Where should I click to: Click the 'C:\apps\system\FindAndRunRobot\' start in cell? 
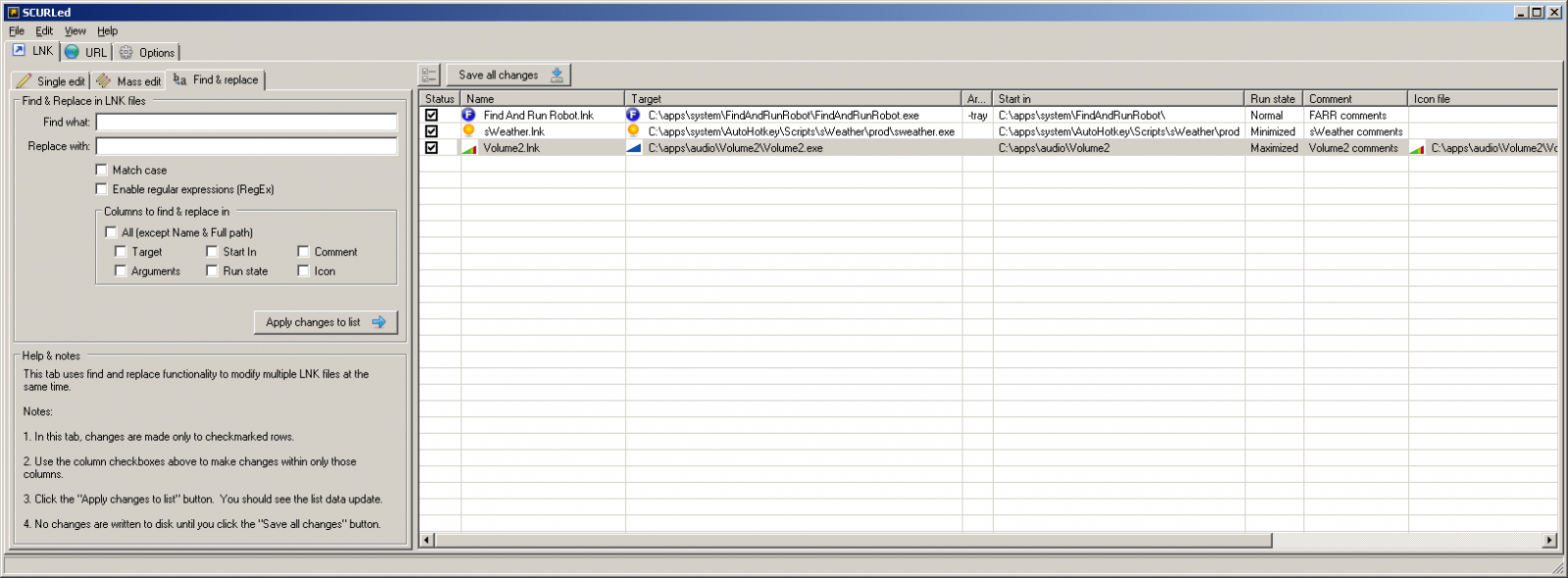1119,116
